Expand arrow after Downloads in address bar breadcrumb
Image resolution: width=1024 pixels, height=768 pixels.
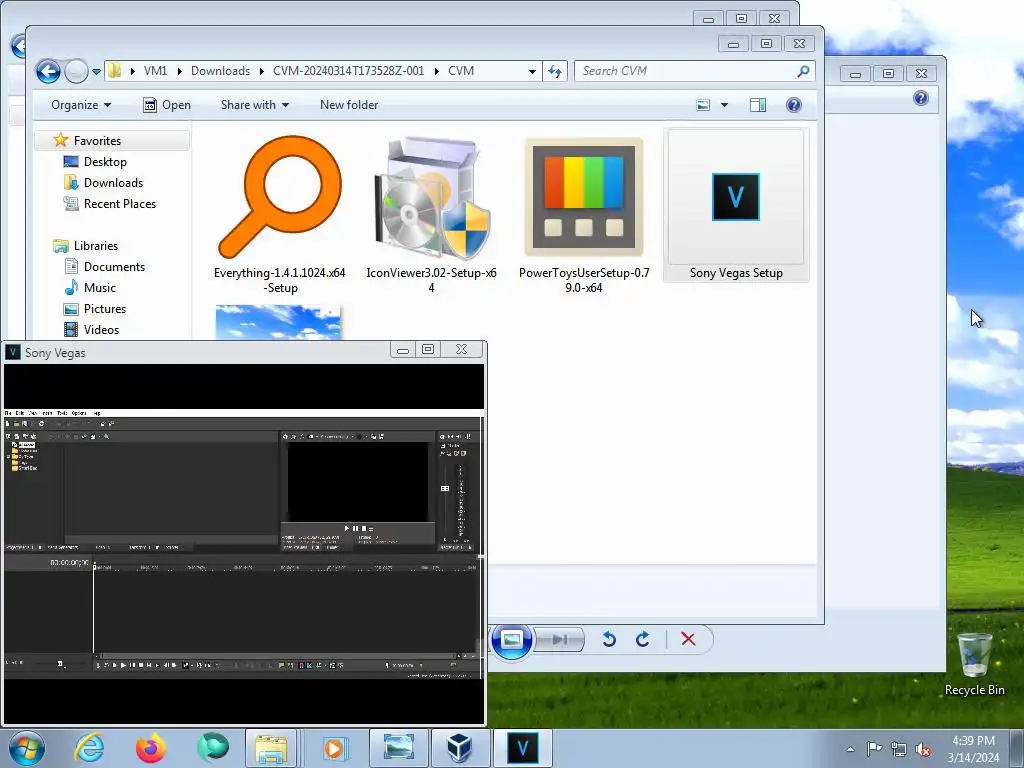(x=261, y=71)
